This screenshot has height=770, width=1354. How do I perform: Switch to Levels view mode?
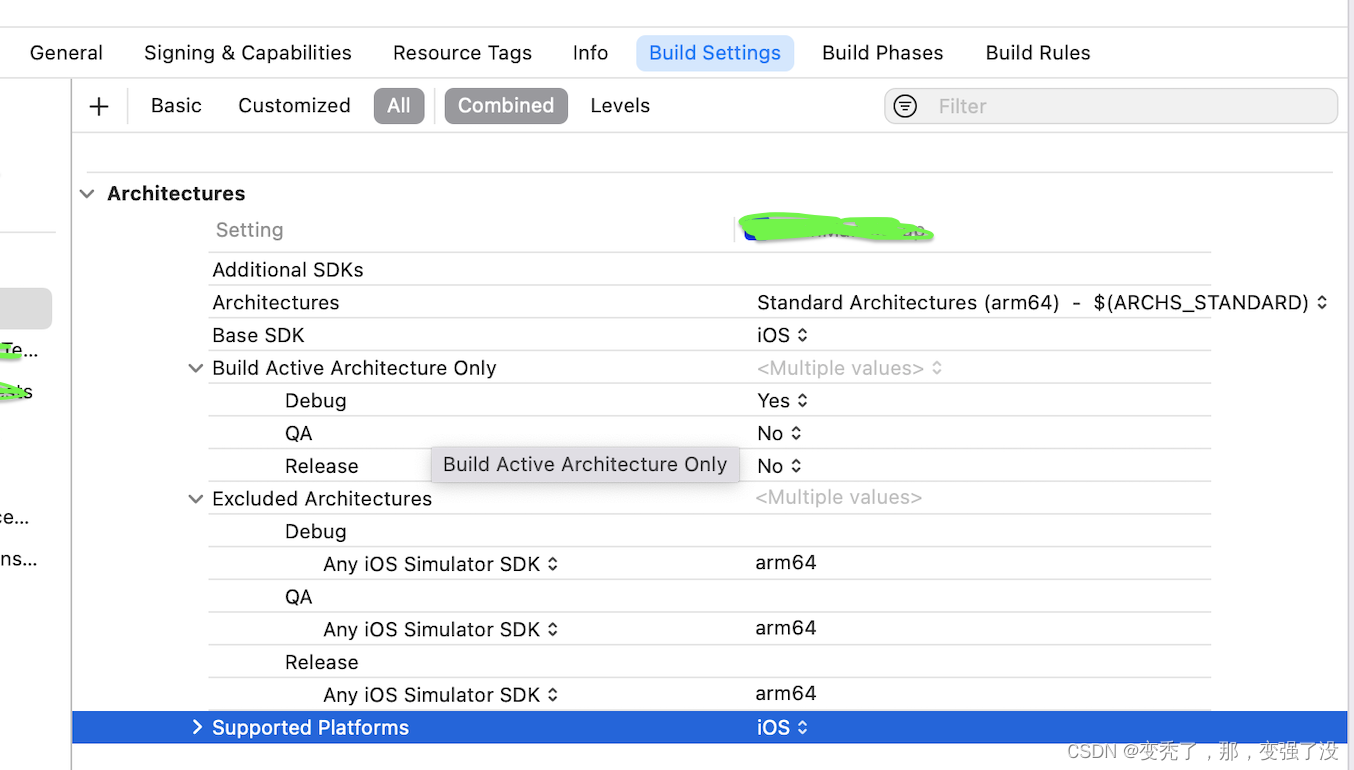(x=620, y=106)
